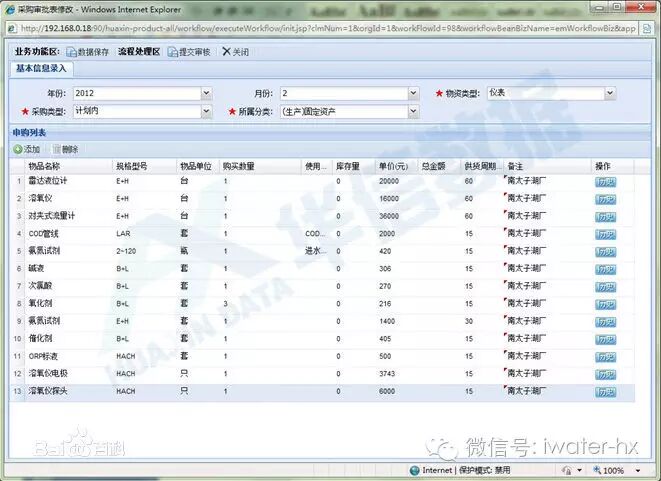Viewport: 661px width, 481px height.
Task: Open history for 溶氧仪 row 2
Action: (x=605, y=199)
